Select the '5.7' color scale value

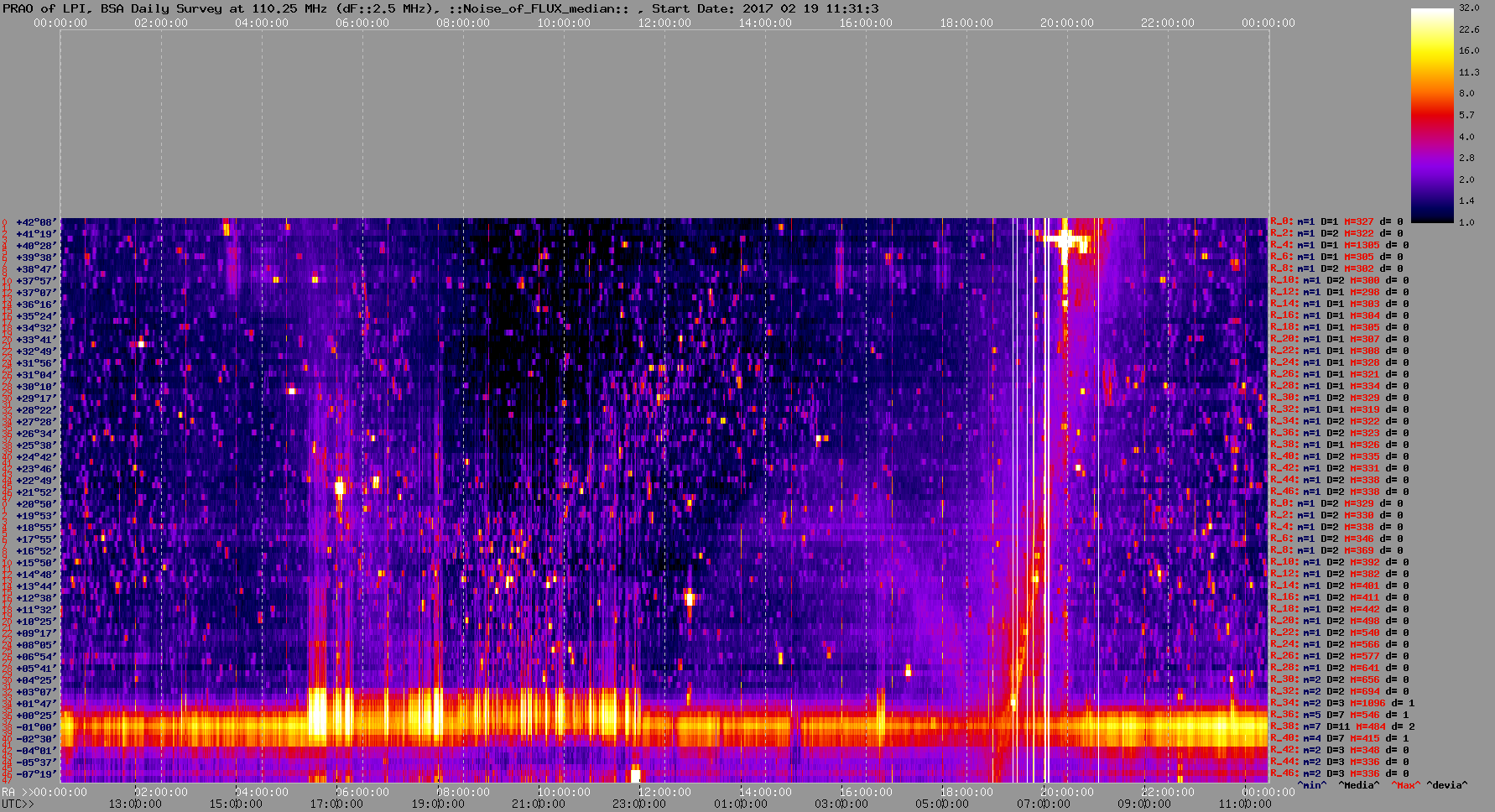(x=1466, y=115)
